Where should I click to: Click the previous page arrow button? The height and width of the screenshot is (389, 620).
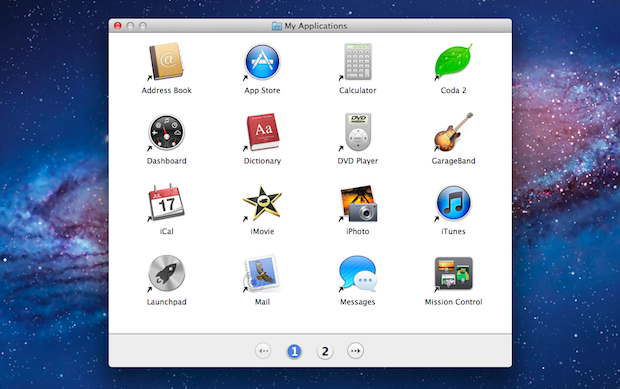(x=263, y=351)
